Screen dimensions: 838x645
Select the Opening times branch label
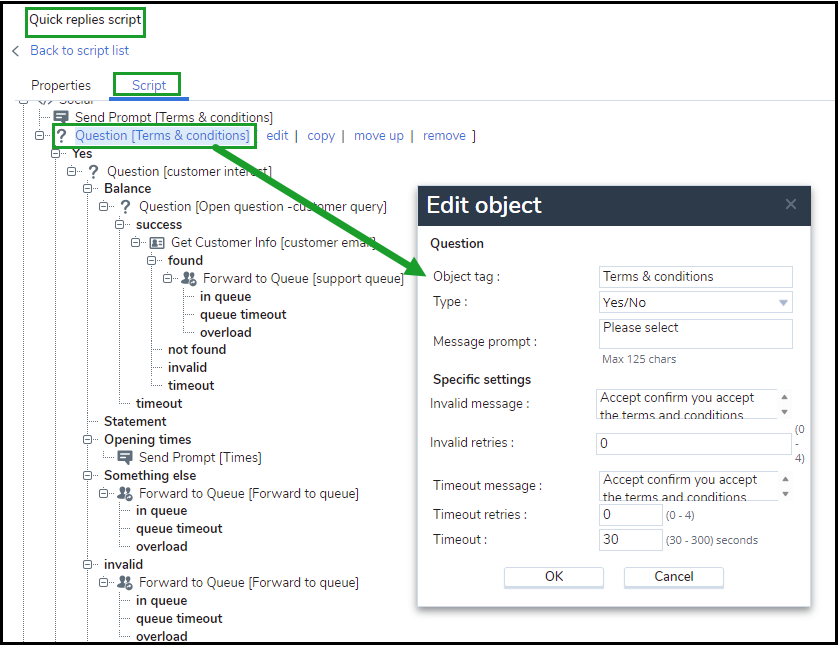(148, 439)
